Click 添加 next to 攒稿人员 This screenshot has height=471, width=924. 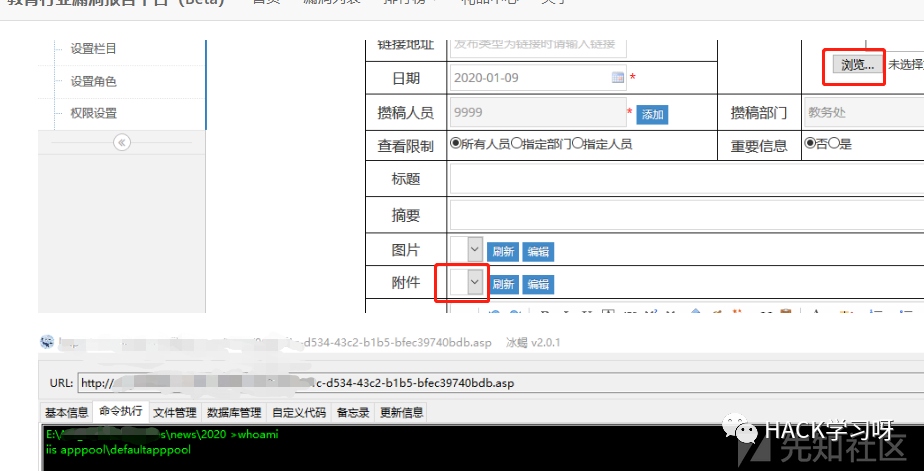tap(652, 115)
